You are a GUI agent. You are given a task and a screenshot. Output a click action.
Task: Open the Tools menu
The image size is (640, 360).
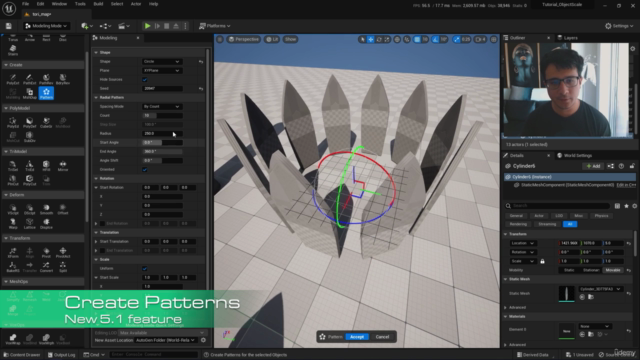pos(80,4)
